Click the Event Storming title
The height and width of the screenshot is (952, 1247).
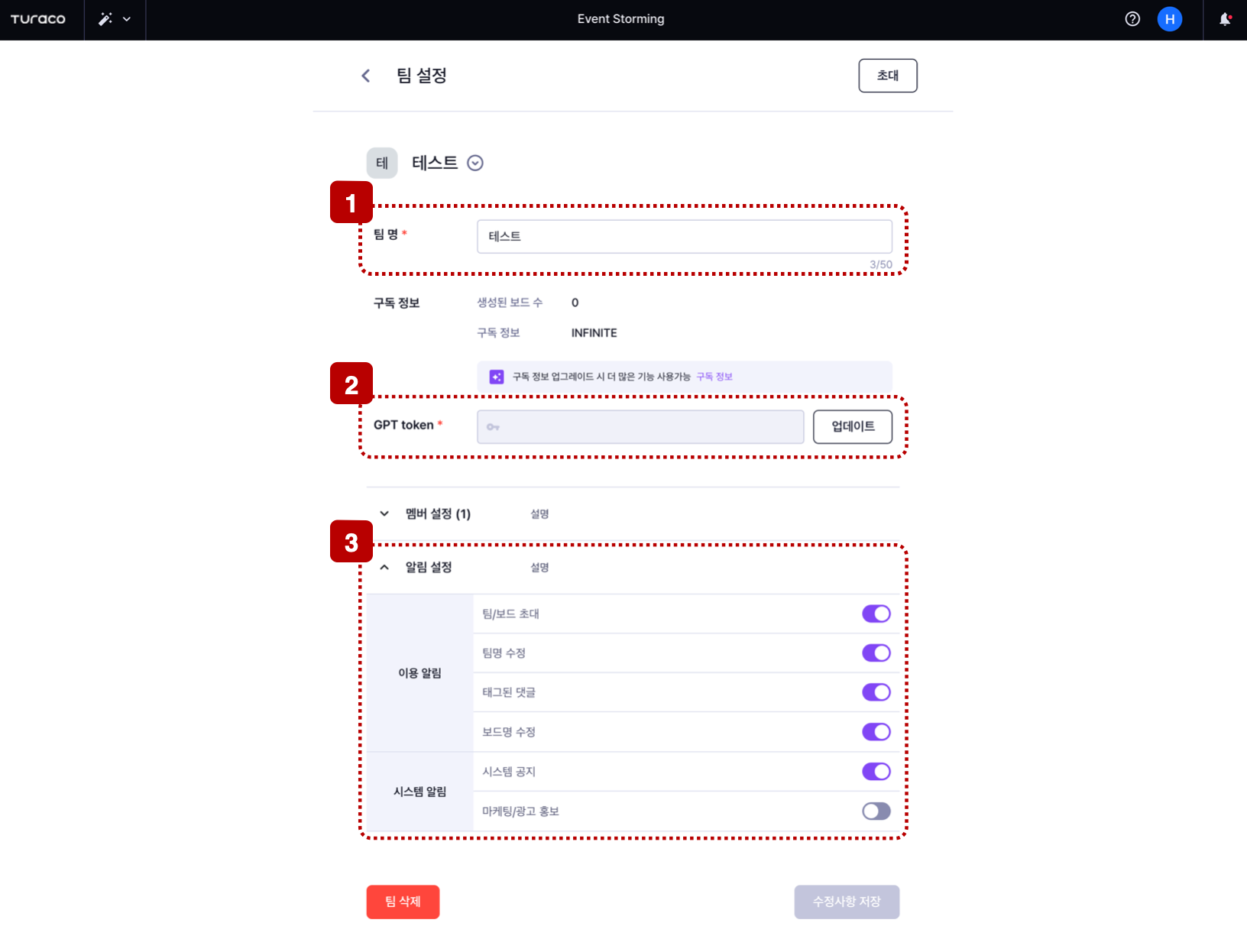pos(620,19)
